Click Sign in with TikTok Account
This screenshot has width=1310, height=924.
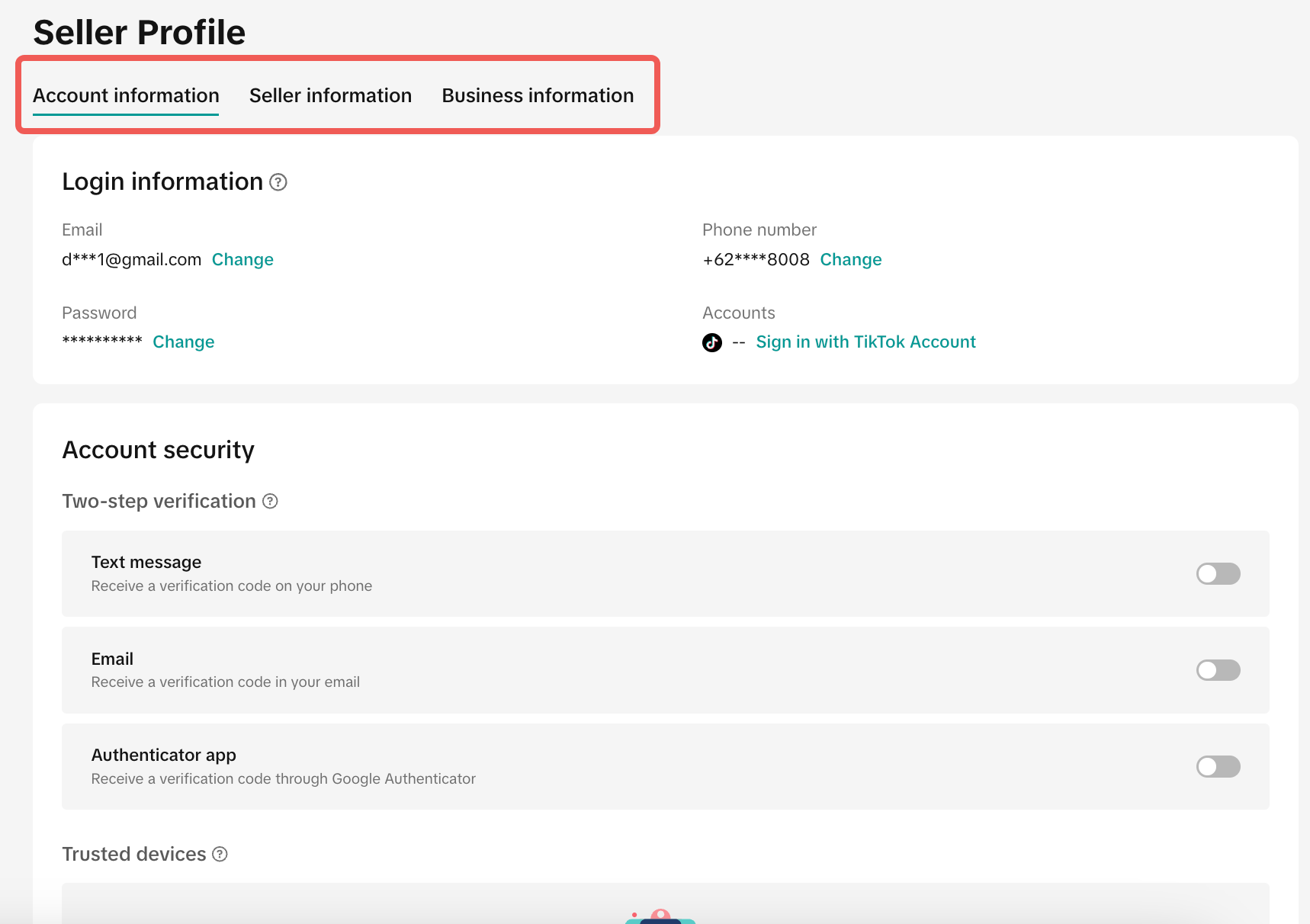click(x=865, y=342)
